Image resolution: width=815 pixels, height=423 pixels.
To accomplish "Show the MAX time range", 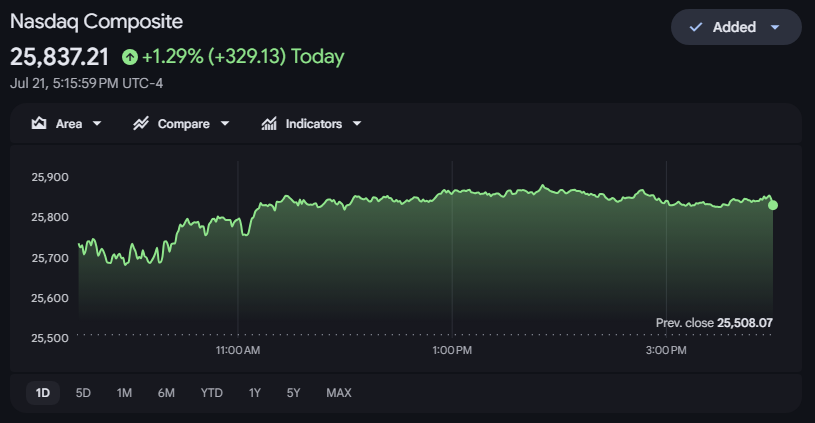I will pyautogui.click(x=339, y=393).
